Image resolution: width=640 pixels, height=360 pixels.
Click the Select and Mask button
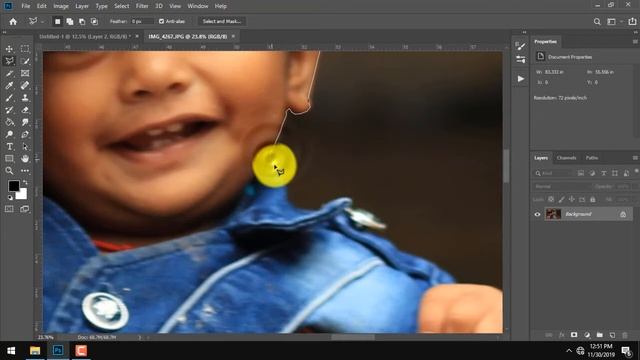(222, 21)
